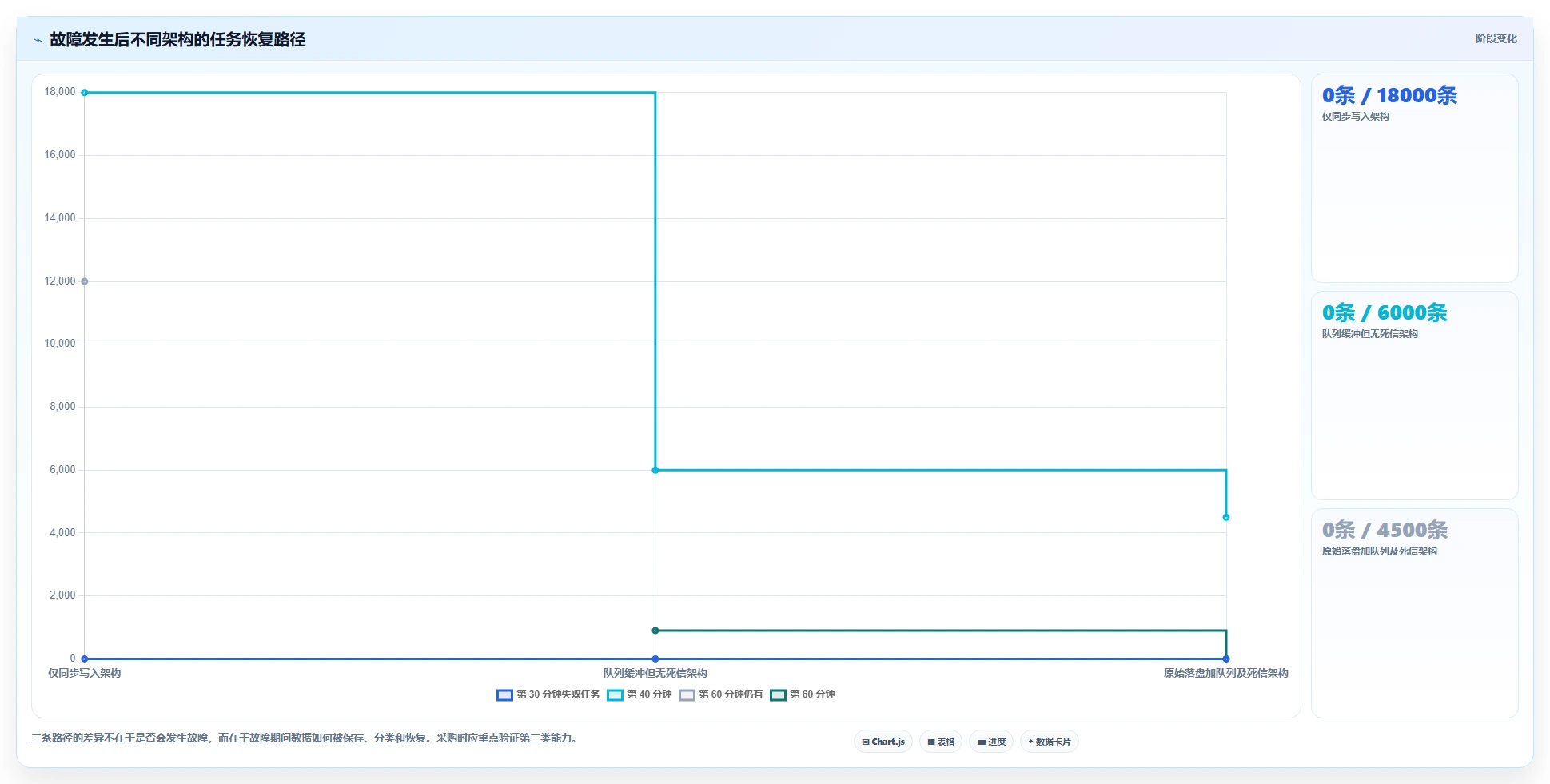Click the 原始落盘加队列及死信架构 card caption

[1380, 551]
